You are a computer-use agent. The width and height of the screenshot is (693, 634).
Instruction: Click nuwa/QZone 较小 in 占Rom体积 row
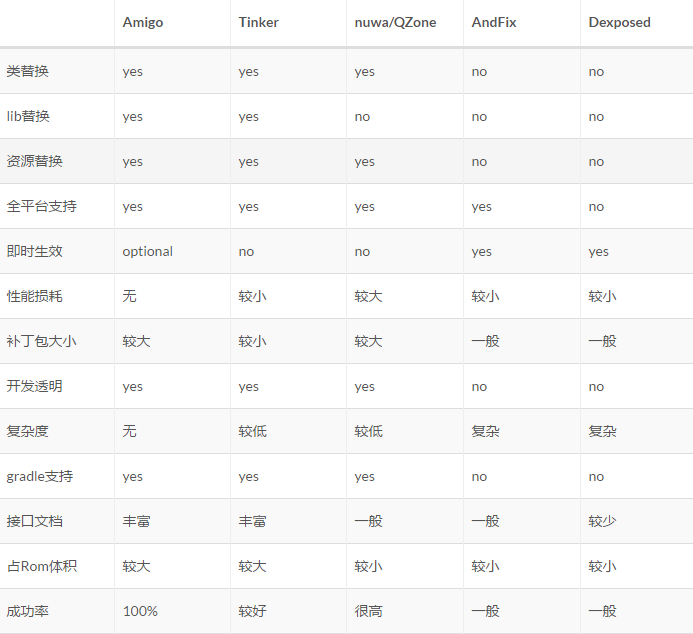[369, 566]
